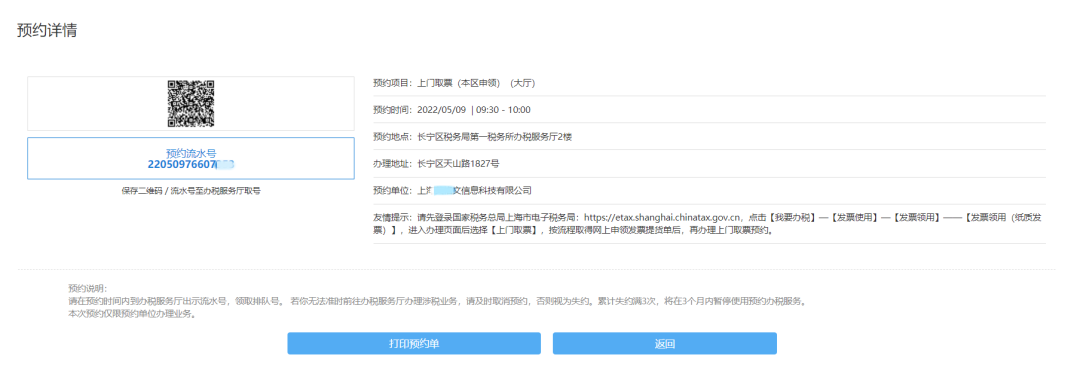The image size is (1080, 373).
Task: Click the 请在预约时间内到办税服务厅 instruction line
Action: (436, 301)
